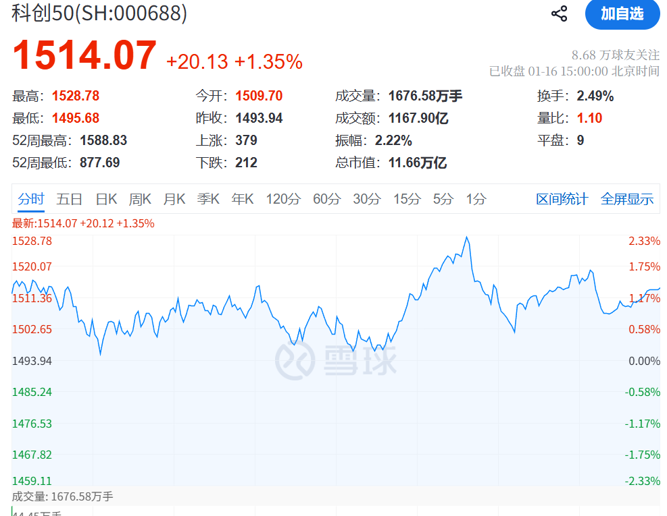Image resolution: width=667 pixels, height=516 pixels.
Task: Open the 1分 interval chart
Action: tap(476, 199)
